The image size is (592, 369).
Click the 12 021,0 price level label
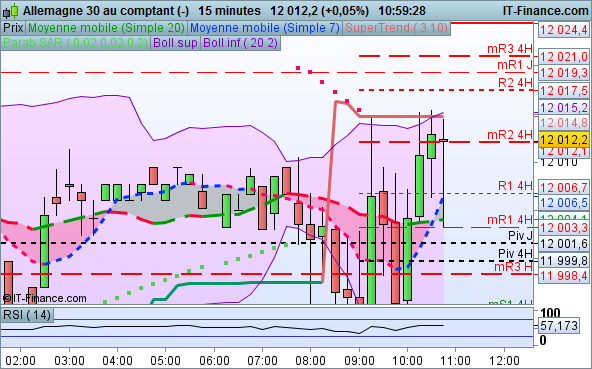coord(564,57)
